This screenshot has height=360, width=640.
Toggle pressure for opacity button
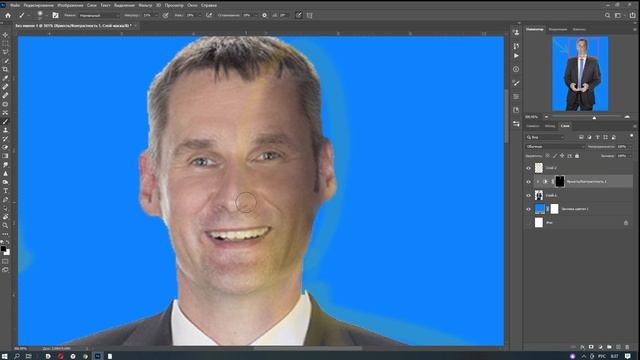coord(165,15)
